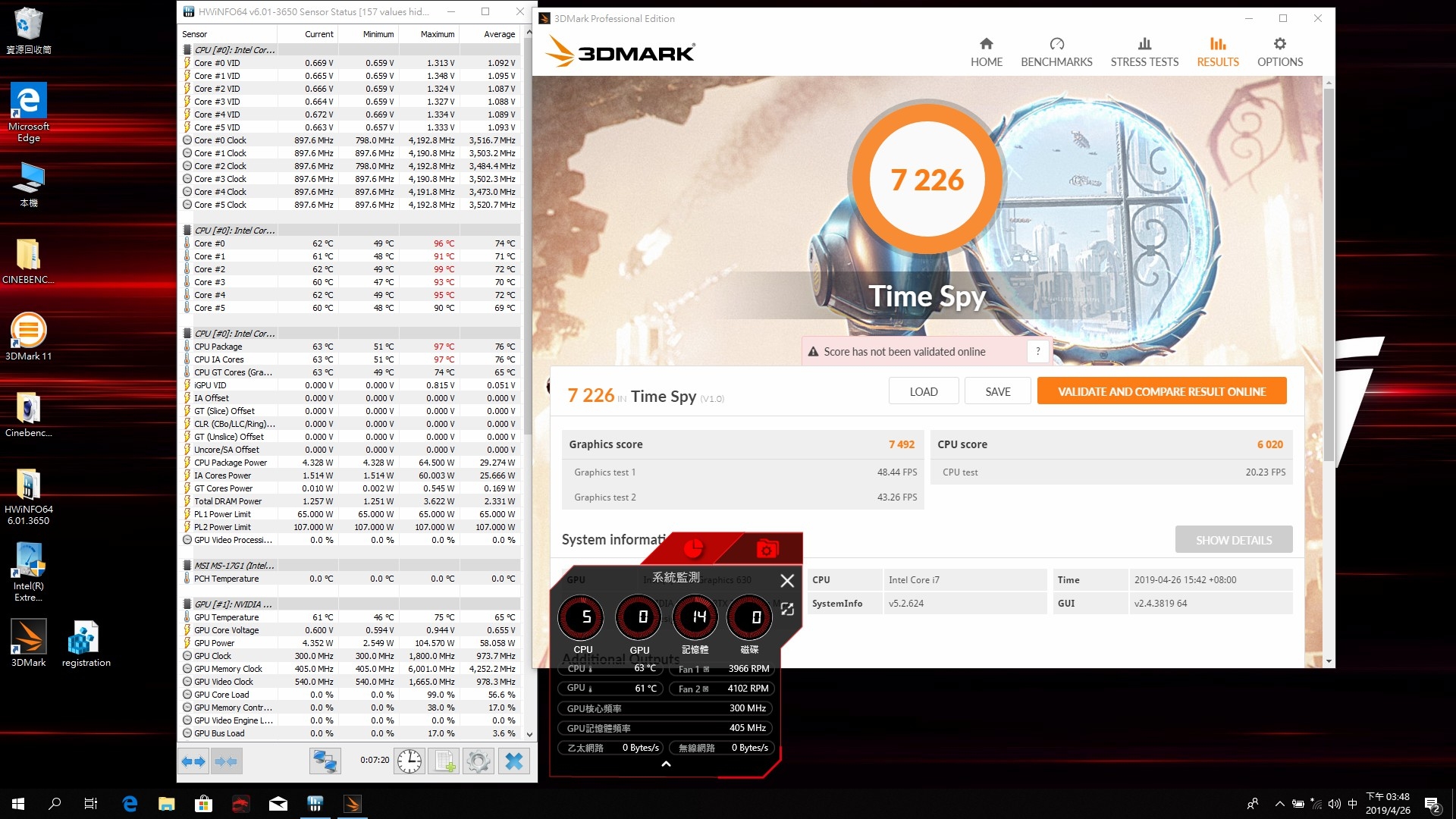
Task: Click the speaker volume icon in system tray
Action: (x=1335, y=804)
